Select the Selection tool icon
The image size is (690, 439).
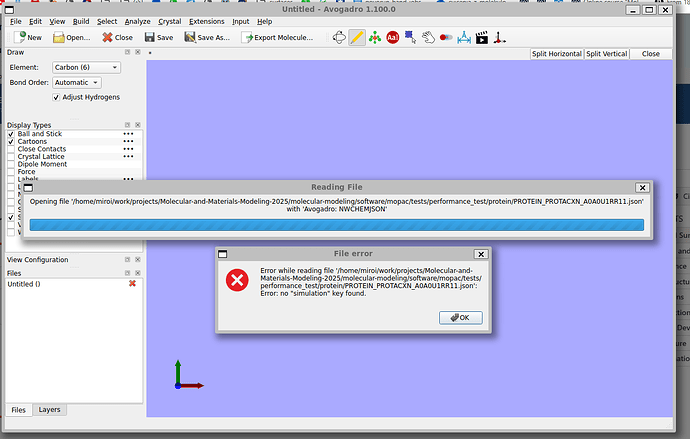pos(411,38)
